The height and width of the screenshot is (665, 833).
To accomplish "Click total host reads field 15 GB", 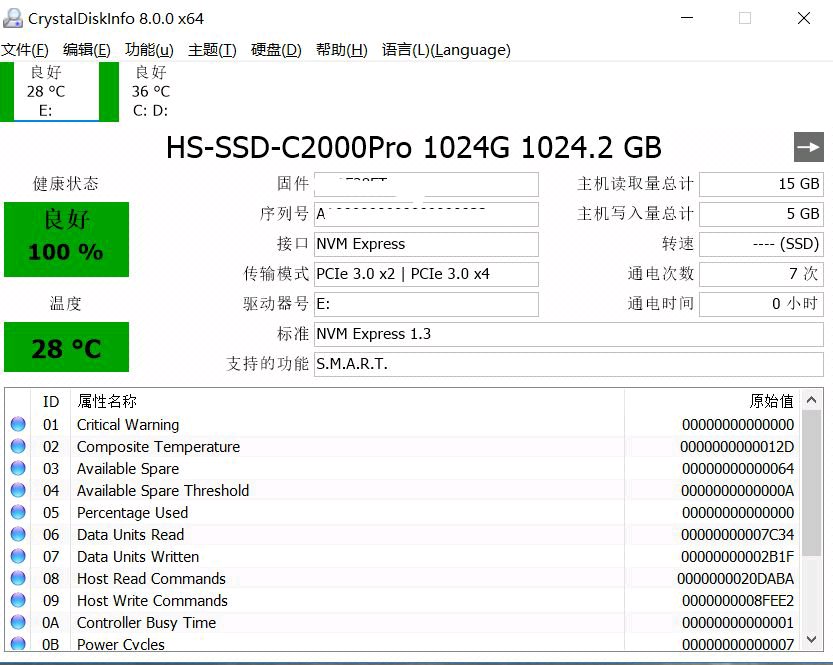I will coord(761,184).
